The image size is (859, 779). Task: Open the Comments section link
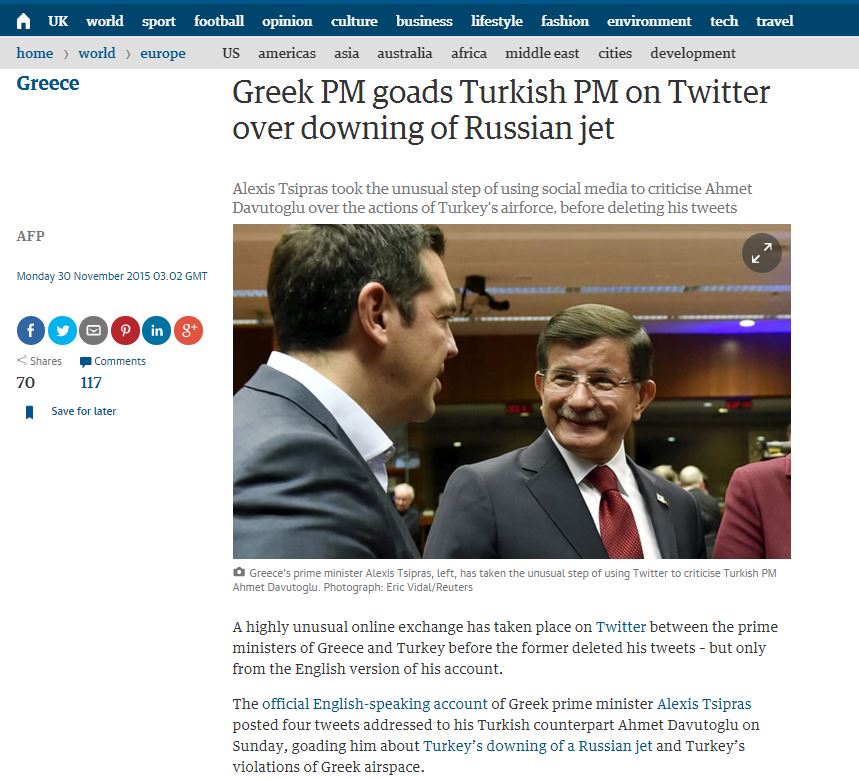[x=113, y=362]
